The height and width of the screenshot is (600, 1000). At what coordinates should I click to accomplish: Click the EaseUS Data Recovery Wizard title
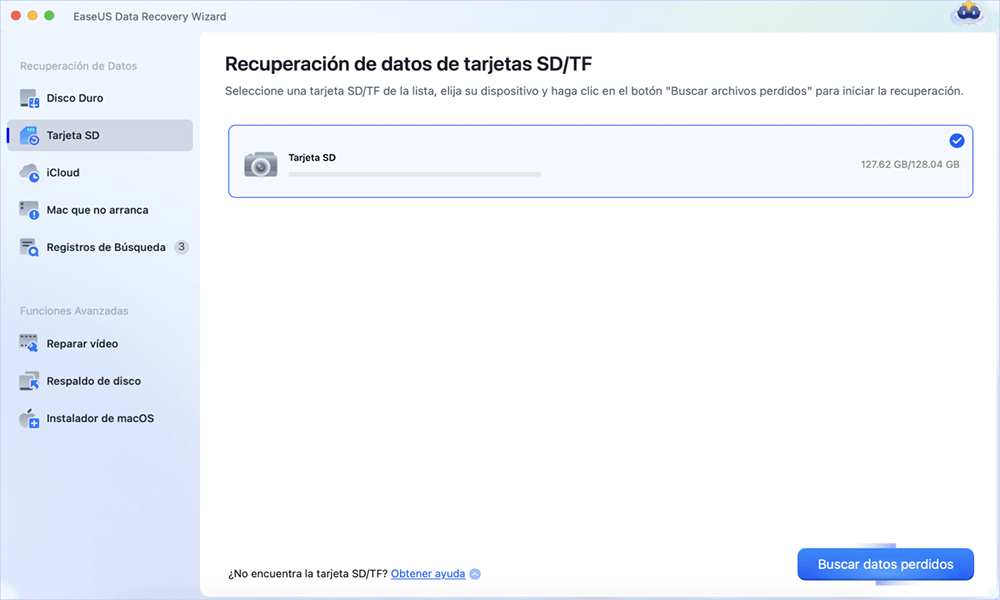click(150, 17)
